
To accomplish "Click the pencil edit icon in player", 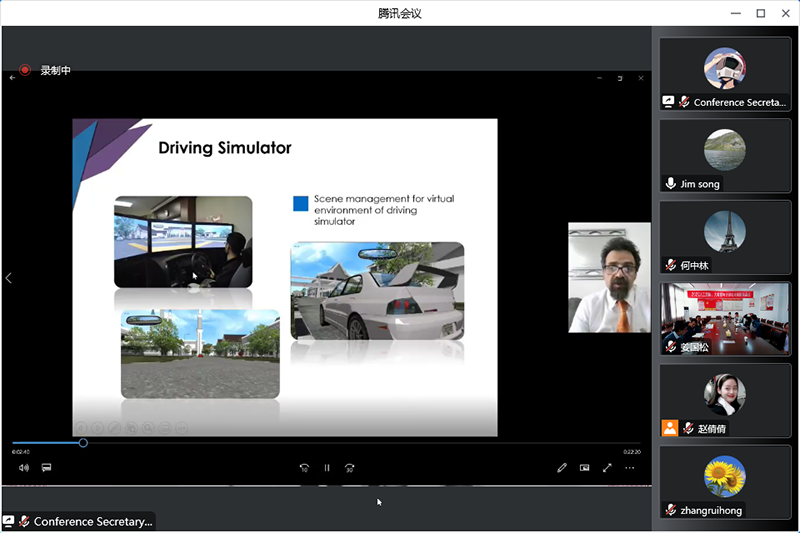I will pyautogui.click(x=562, y=468).
